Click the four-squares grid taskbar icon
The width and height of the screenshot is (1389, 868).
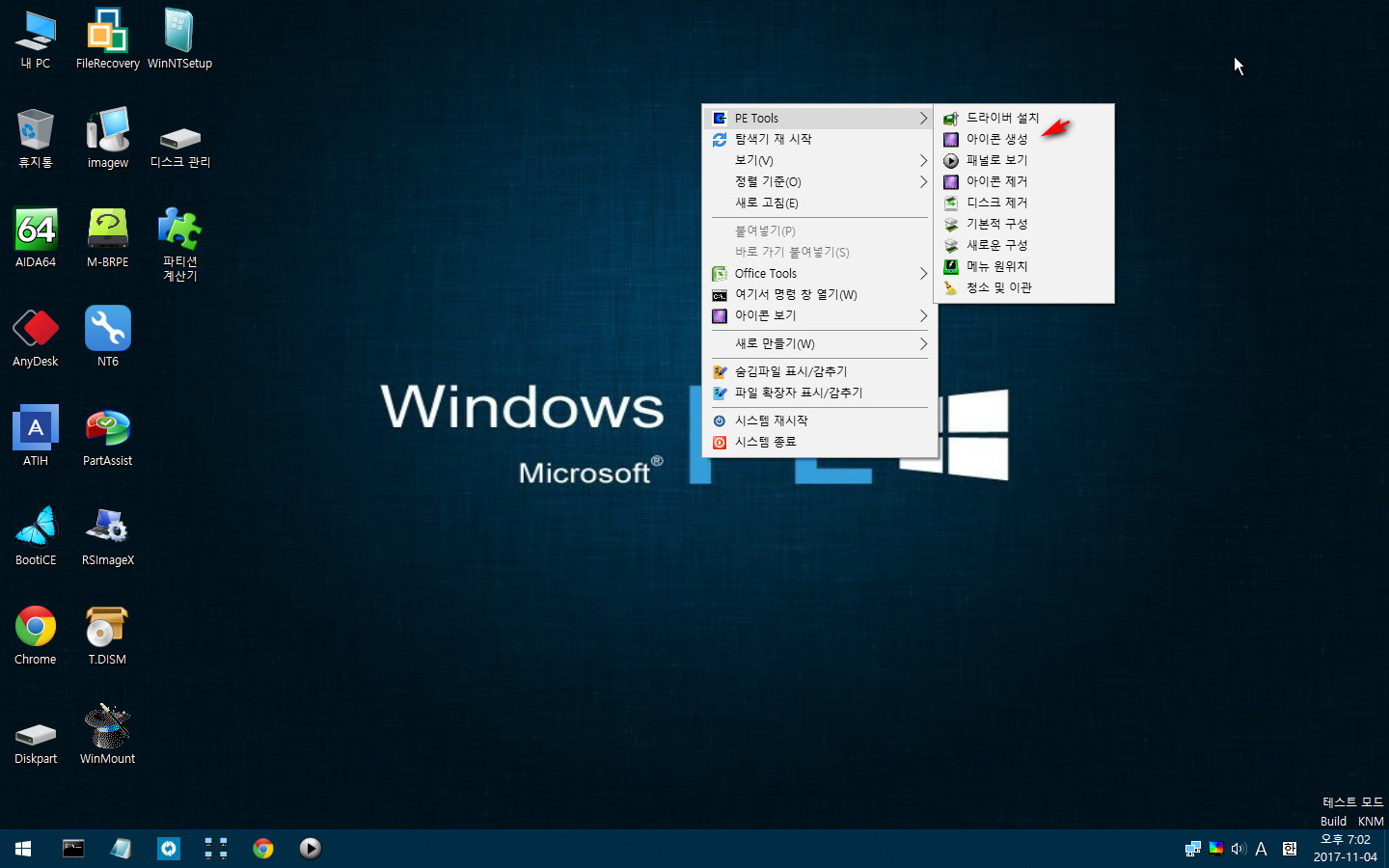pyautogui.click(x=215, y=849)
